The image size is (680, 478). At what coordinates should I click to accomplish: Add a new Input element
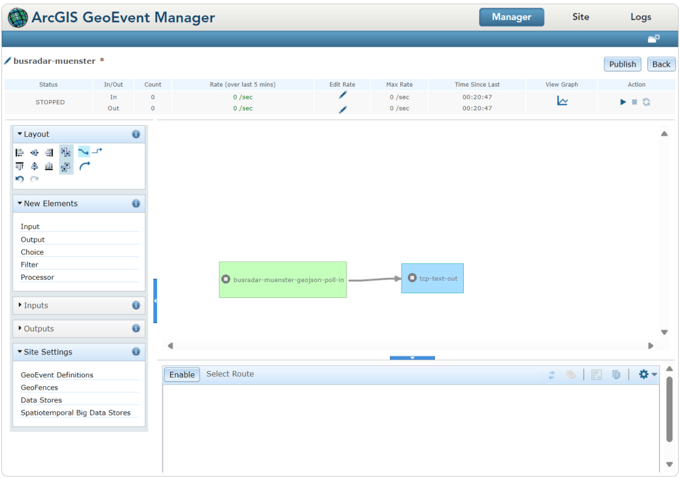click(x=30, y=226)
